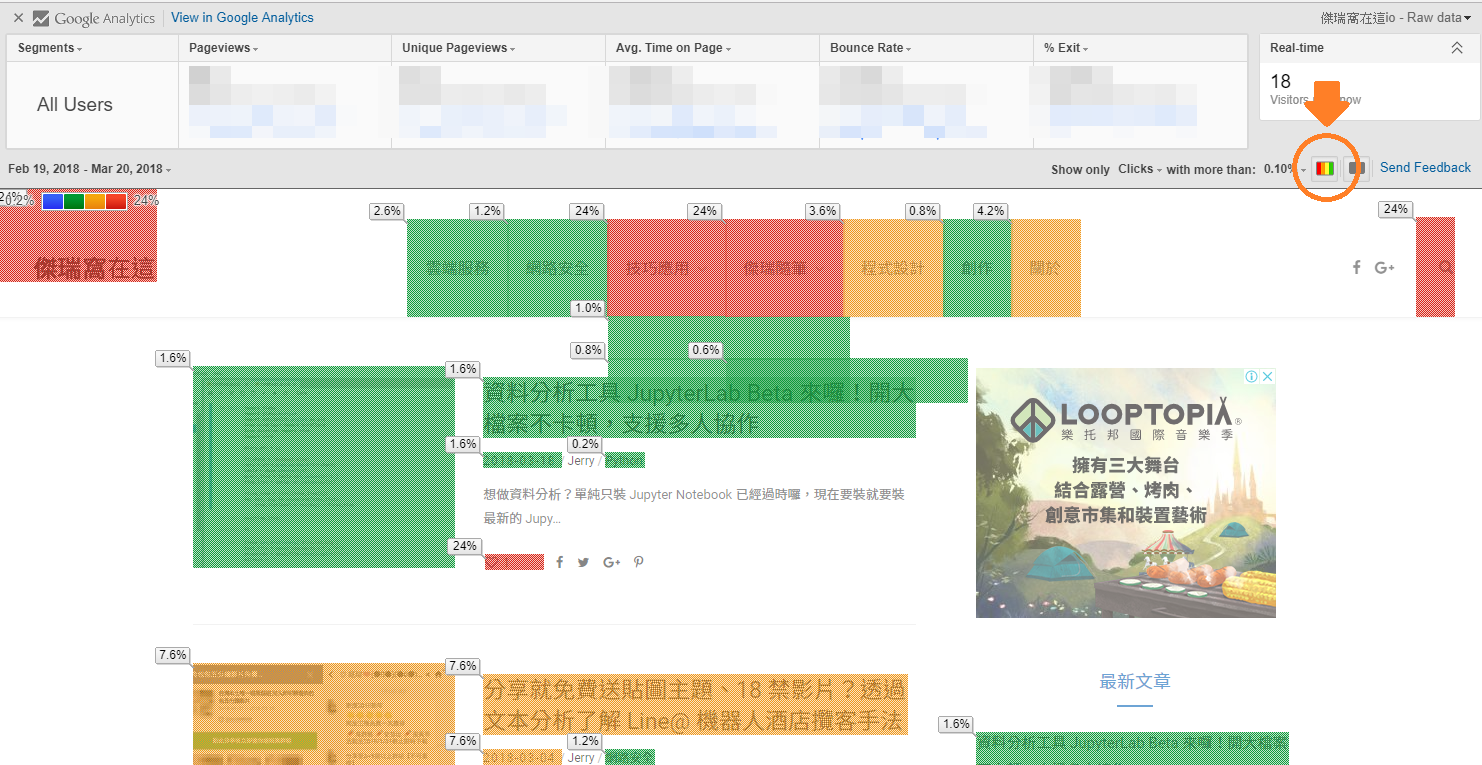Open the 資料分析工具 JupyterLab Beta article title
The height and width of the screenshot is (765, 1482).
click(698, 408)
